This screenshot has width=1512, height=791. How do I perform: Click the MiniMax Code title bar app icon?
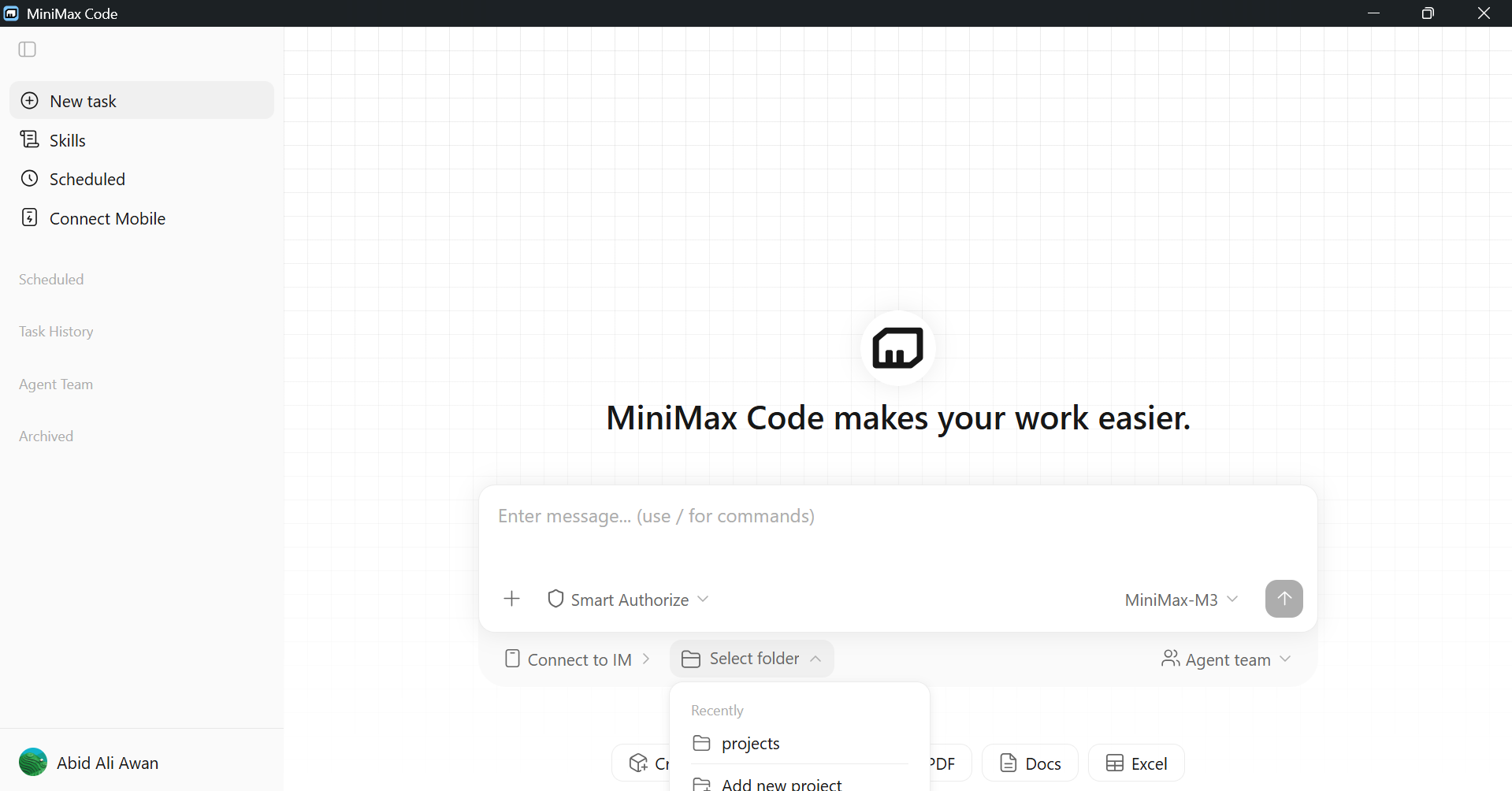[x=11, y=13]
